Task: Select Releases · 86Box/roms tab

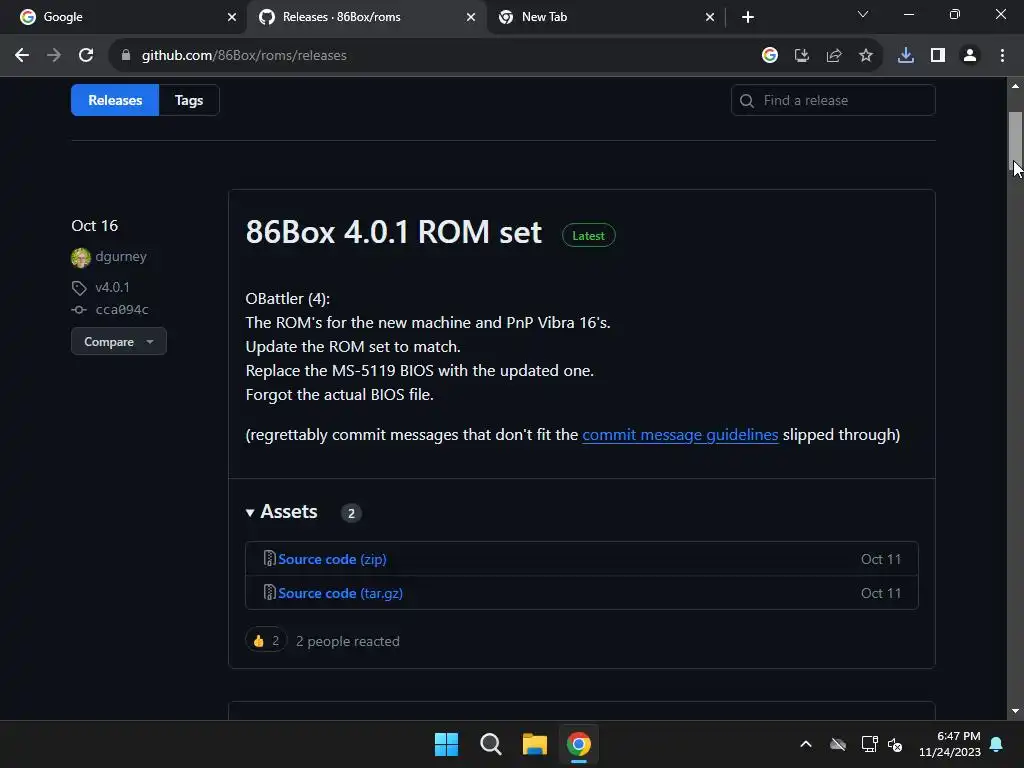Action: coord(366,17)
